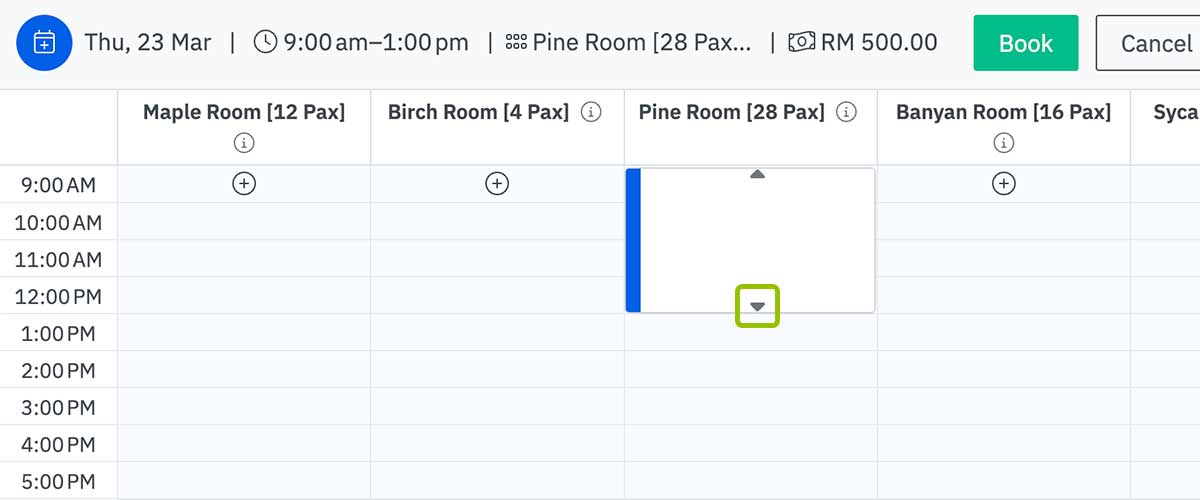Click the booking block's top up arrow
Viewport: 1200px width, 500px height.
pyautogui.click(x=757, y=175)
